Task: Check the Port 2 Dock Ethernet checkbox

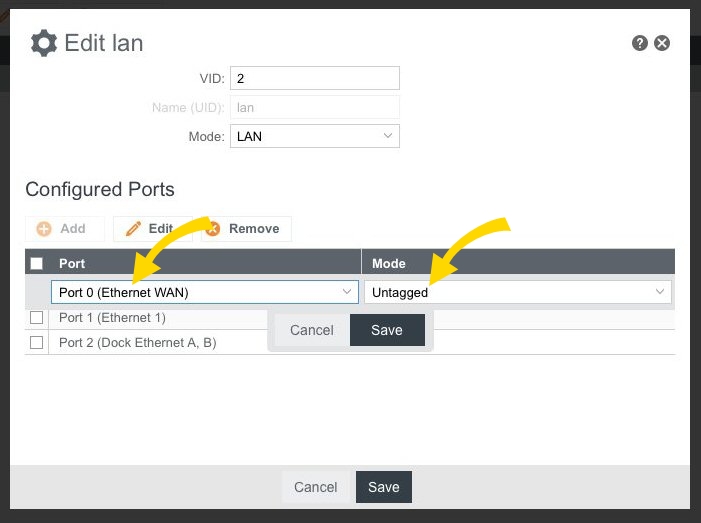Action: [37, 342]
